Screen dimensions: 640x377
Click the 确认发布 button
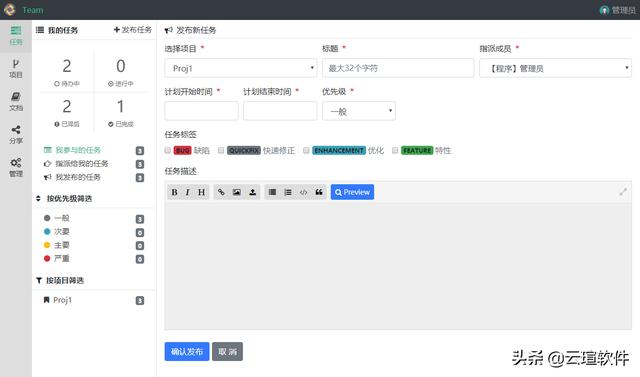(187, 352)
